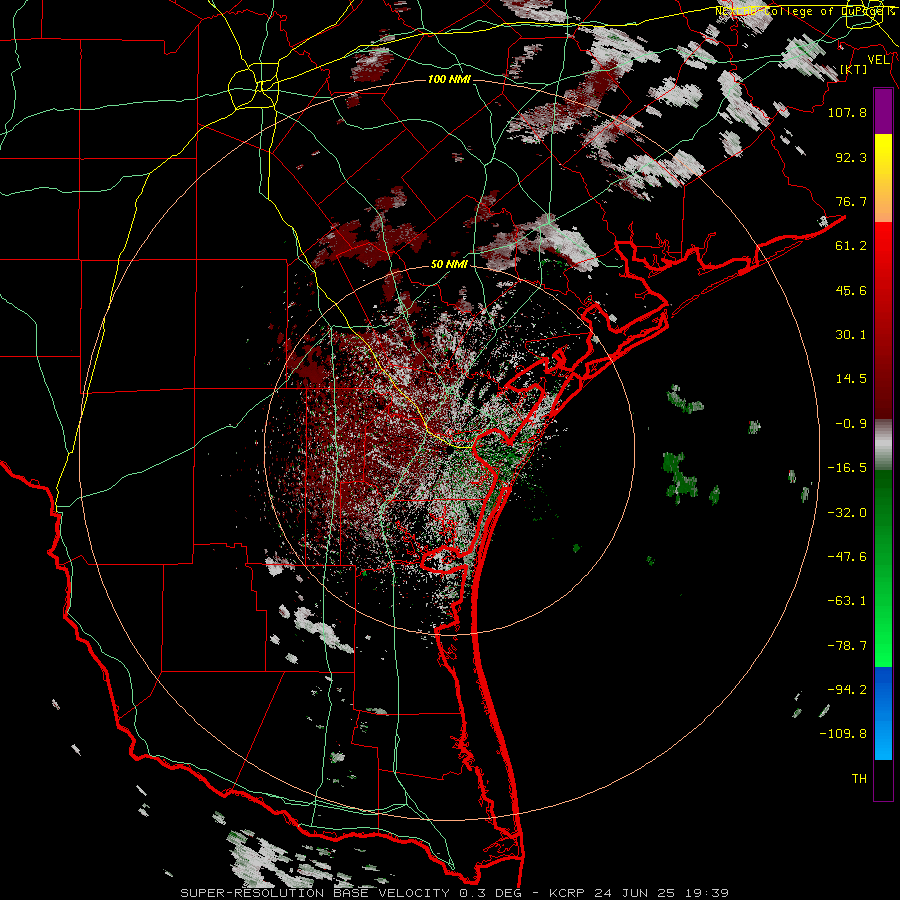Select the -16.5 legend value
The width and height of the screenshot is (900, 900).
[847, 468]
